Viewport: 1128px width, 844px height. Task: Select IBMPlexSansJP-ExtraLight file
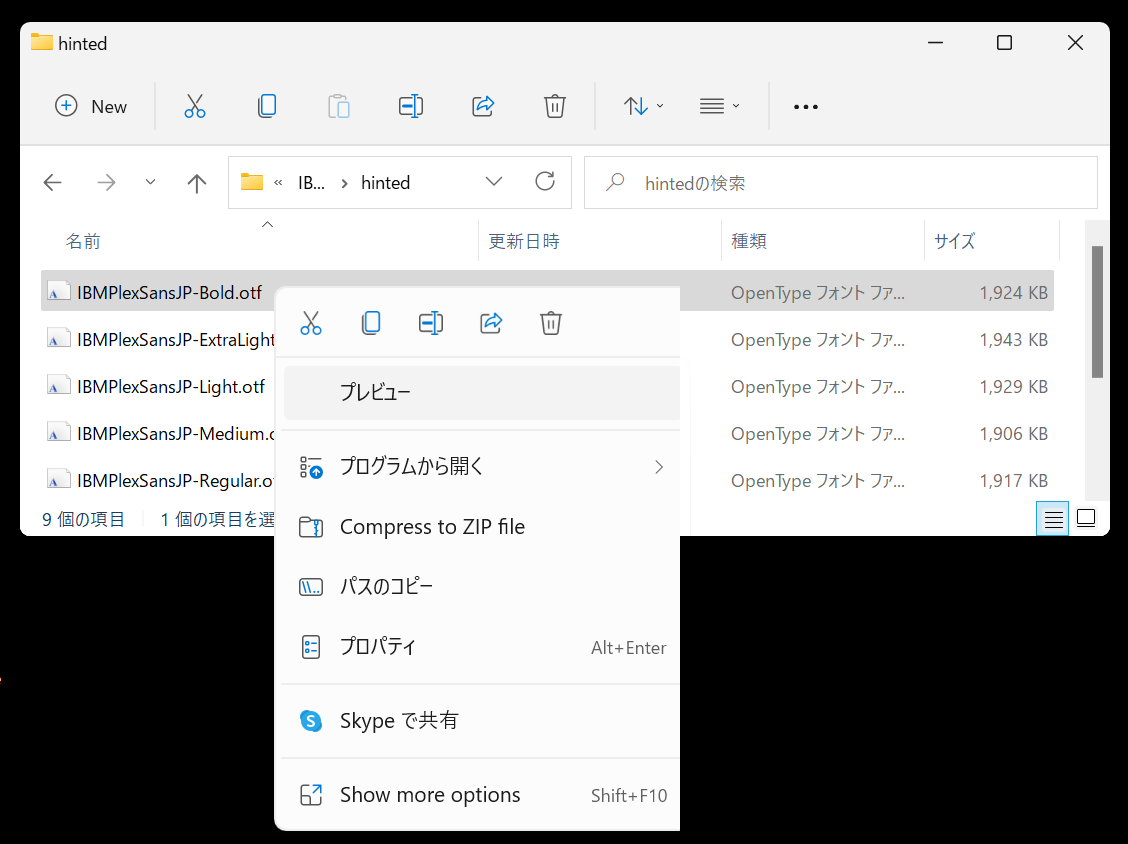click(176, 340)
